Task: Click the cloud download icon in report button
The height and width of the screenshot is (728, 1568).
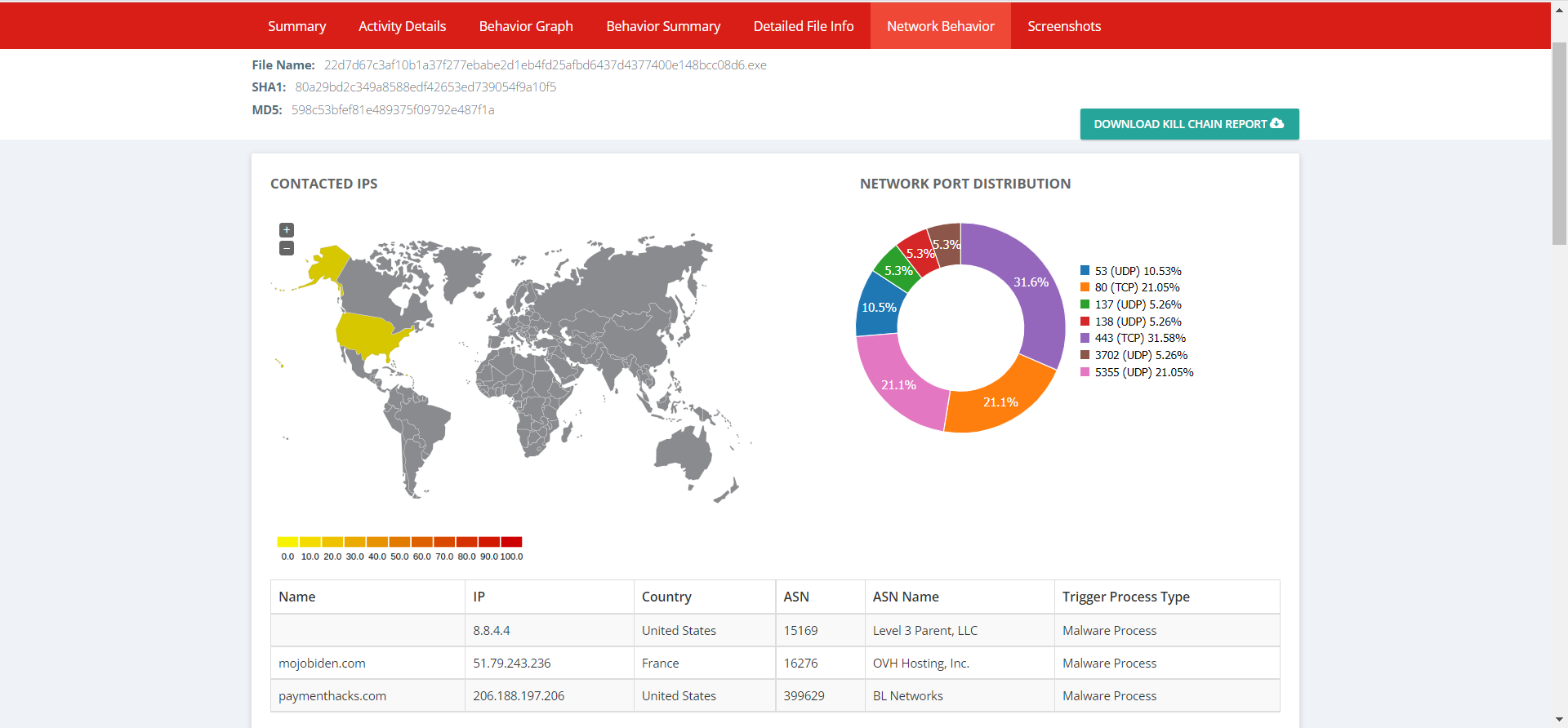Action: 1277,123
